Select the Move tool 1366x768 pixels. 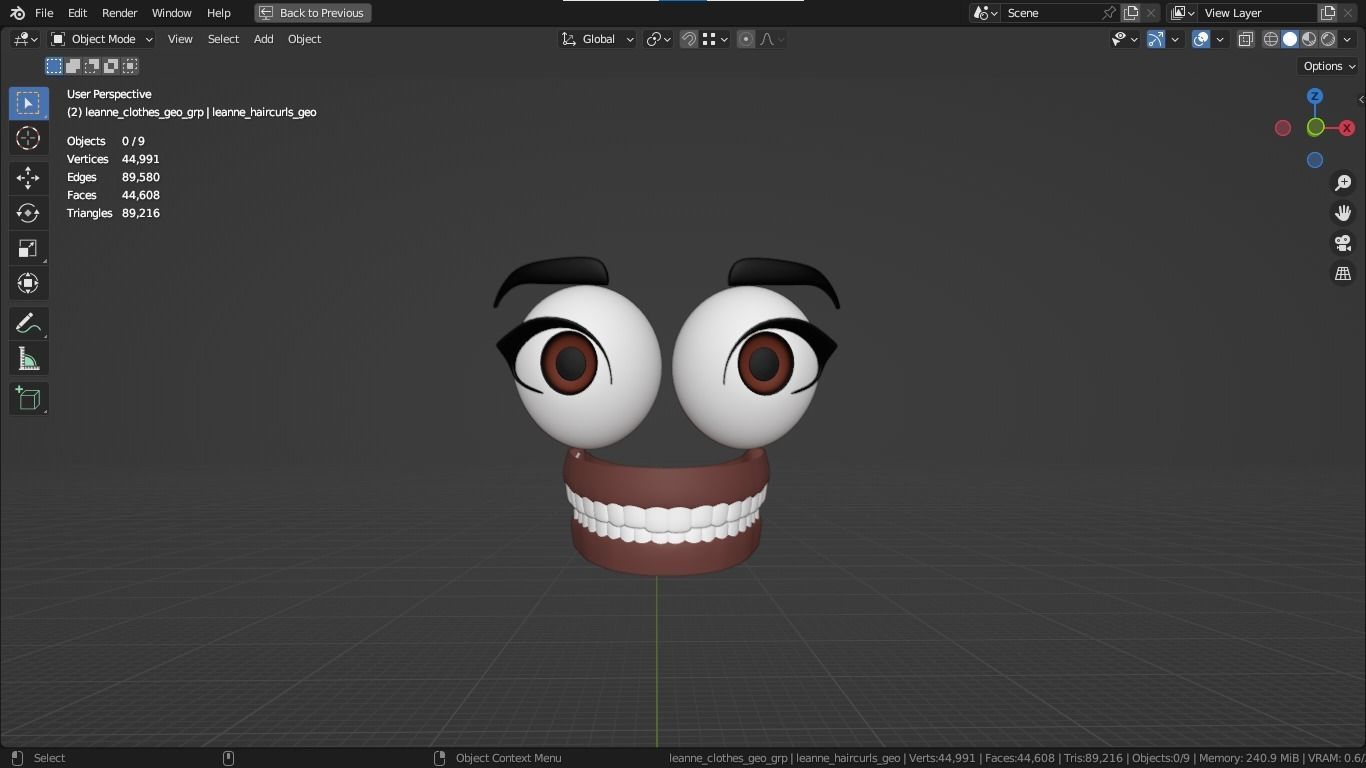[x=28, y=178]
